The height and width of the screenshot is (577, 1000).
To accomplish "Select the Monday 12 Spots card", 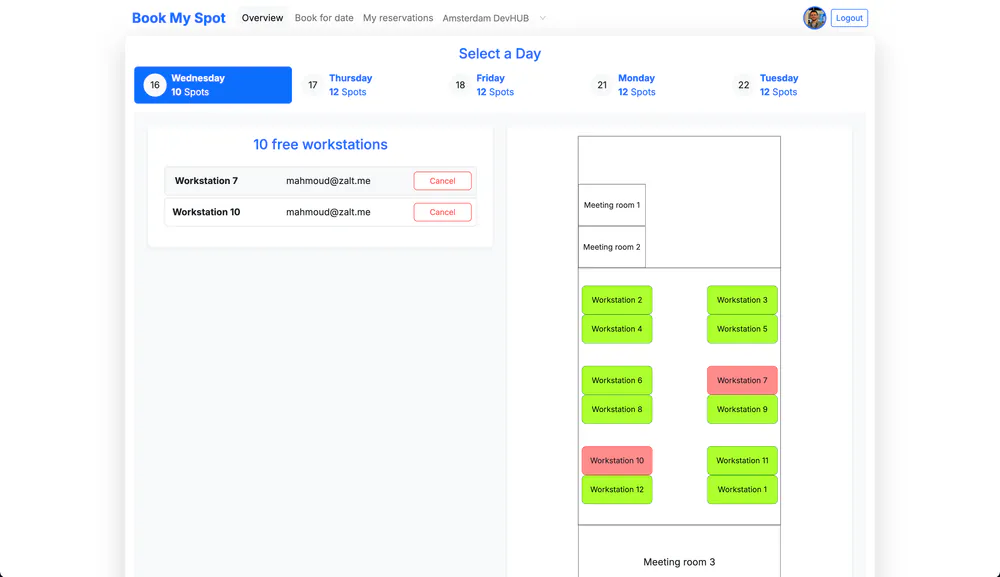I will [x=637, y=85].
